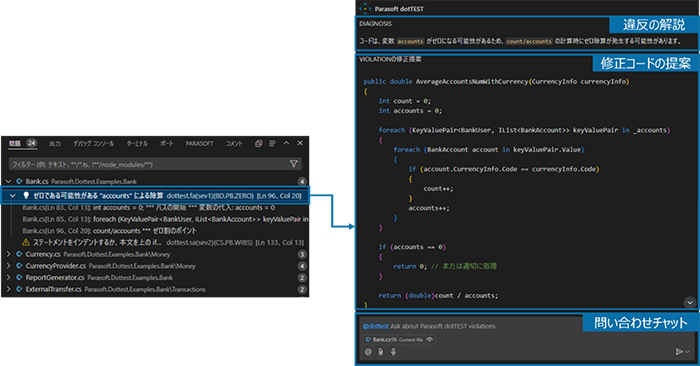The height and width of the screenshot is (366, 700).
Task: Open the ポート tab
Action: tap(167, 143)
